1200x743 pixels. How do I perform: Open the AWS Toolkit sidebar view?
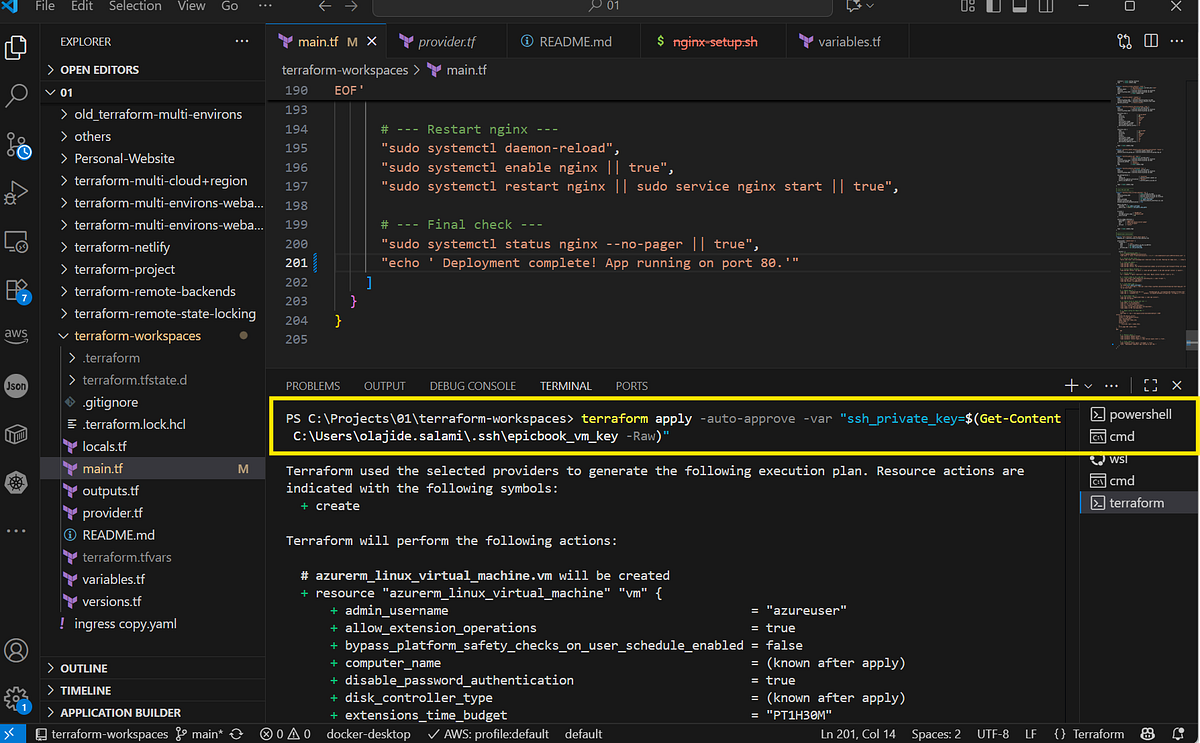click(x=16, y=335)
